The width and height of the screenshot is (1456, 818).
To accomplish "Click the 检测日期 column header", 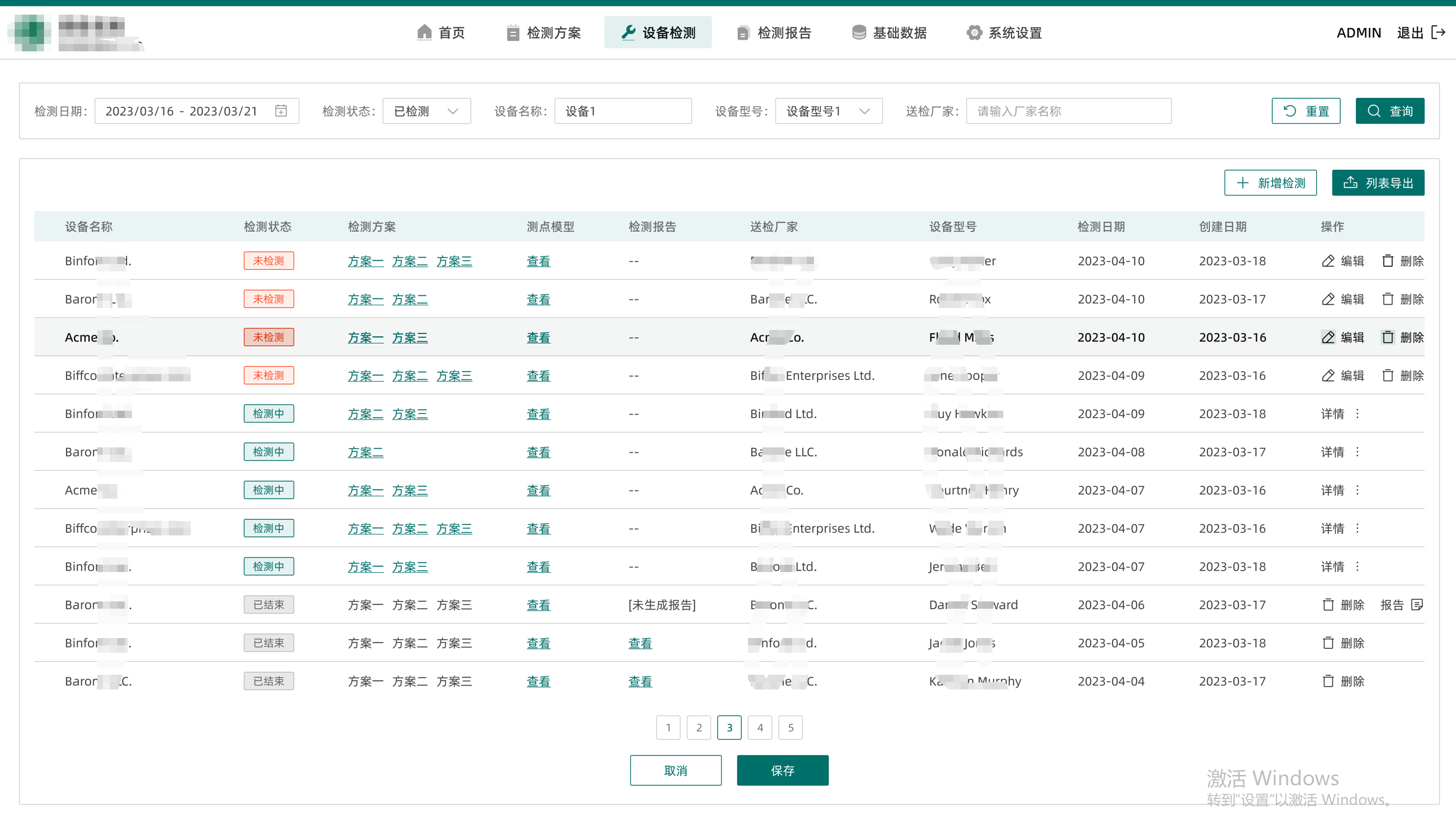I will click(1101, 227).
